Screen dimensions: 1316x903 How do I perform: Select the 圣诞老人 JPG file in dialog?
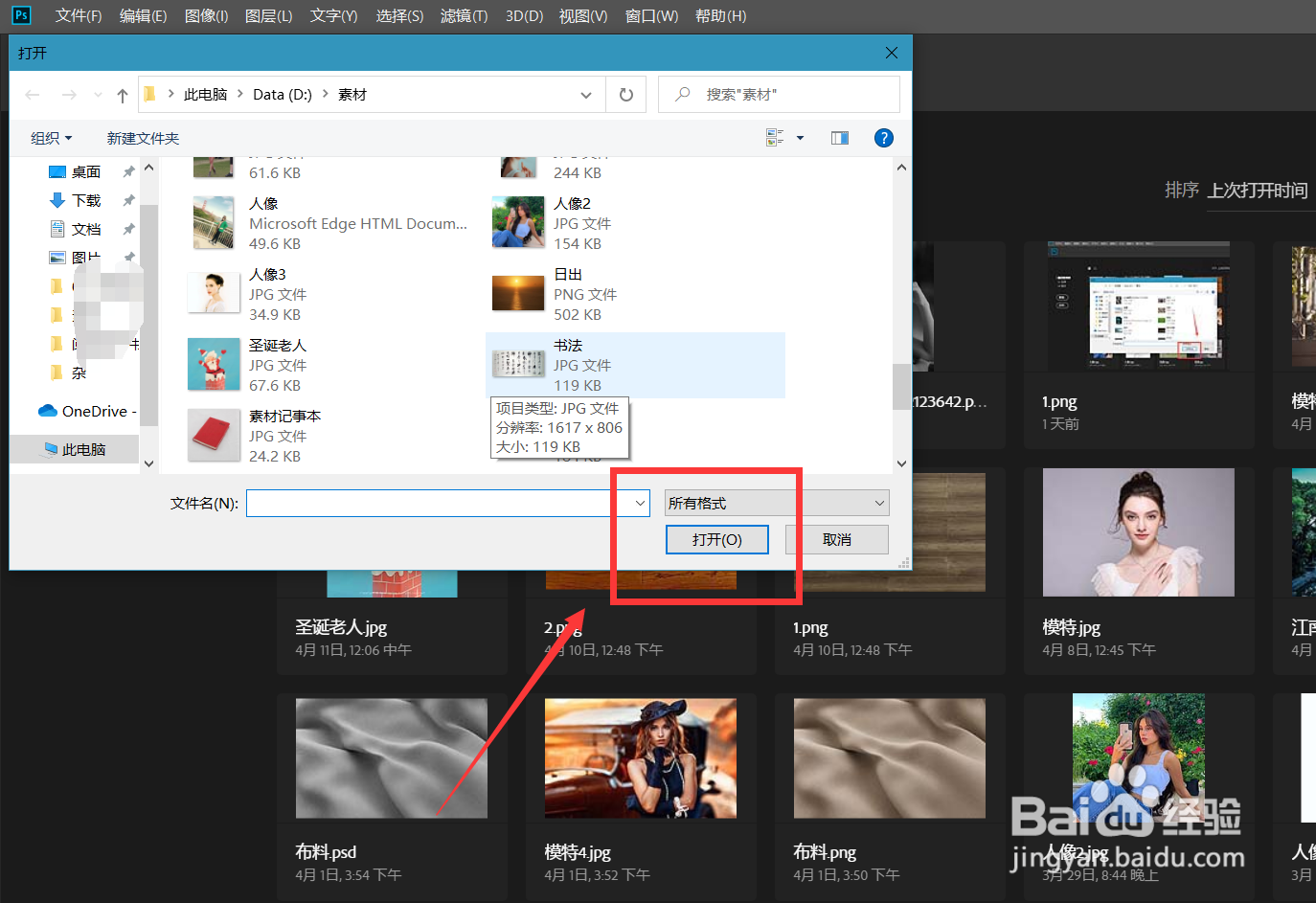[330, 365]
